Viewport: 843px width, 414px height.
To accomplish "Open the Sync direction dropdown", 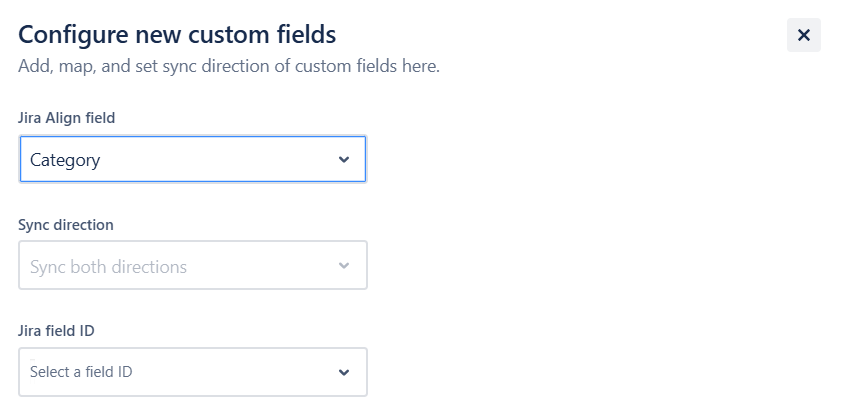I will click(193, 266).
